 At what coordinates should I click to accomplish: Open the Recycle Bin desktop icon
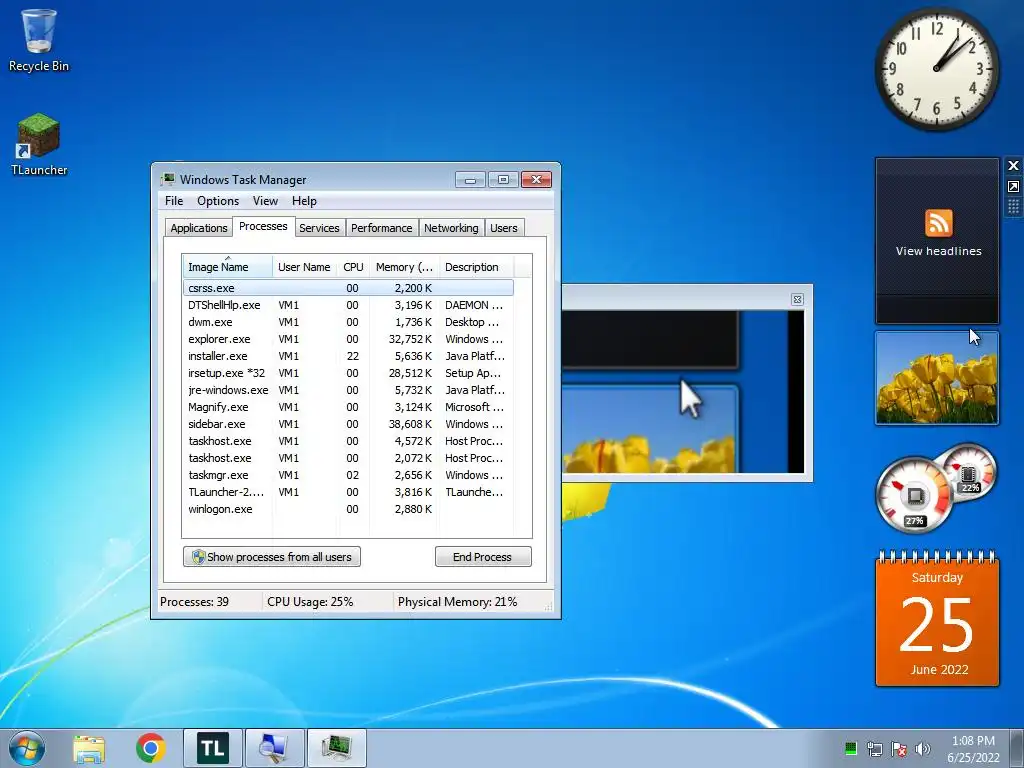point(39,40)
